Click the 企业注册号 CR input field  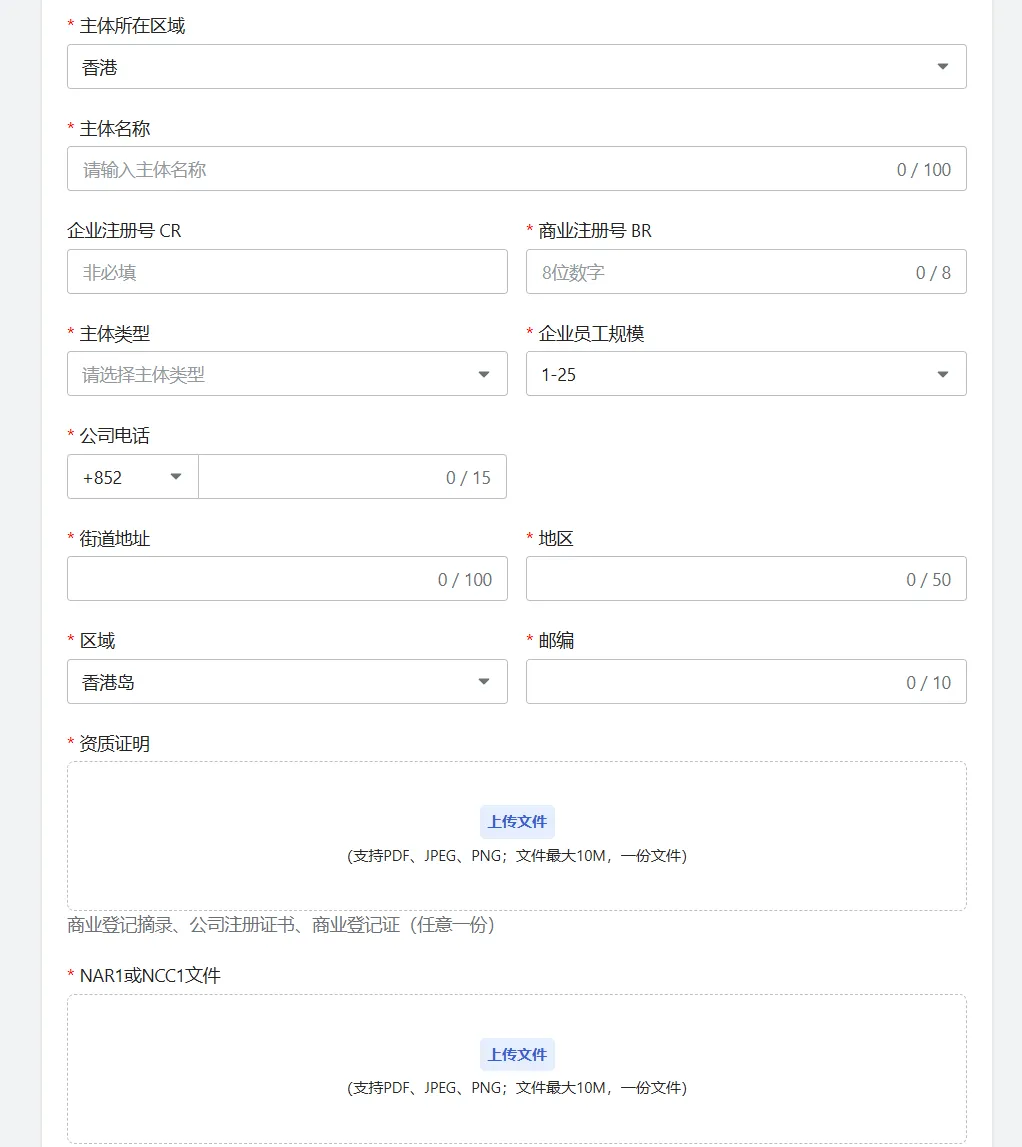[287, 272]
